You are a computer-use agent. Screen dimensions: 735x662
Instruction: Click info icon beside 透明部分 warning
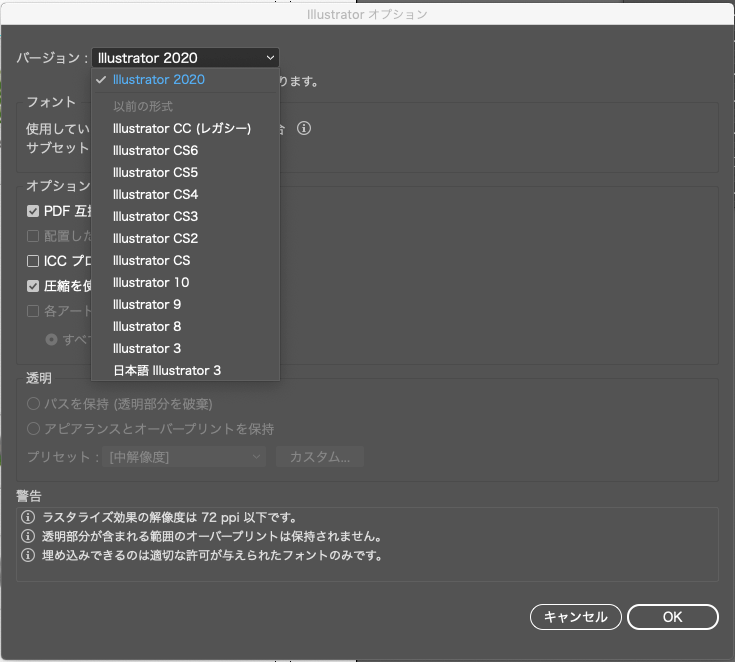[28, 536]
